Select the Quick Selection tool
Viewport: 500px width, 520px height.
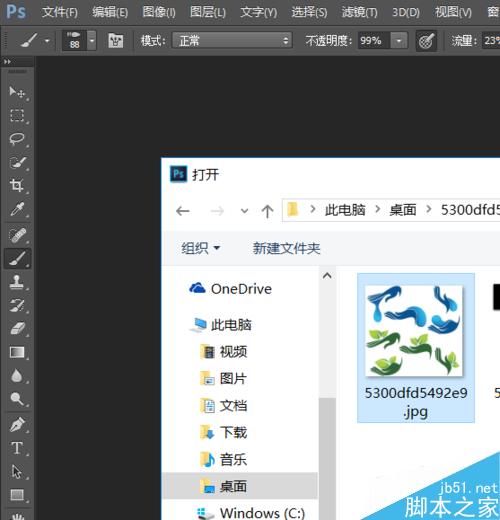[x=17, y=162]
